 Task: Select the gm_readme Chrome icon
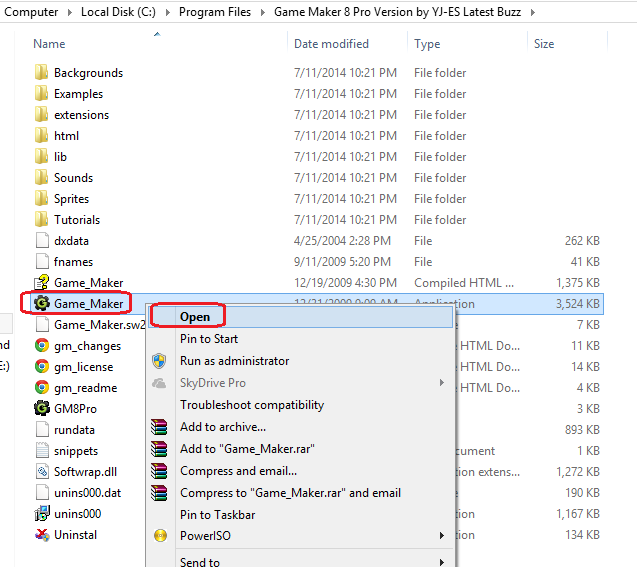click(42, 387)
